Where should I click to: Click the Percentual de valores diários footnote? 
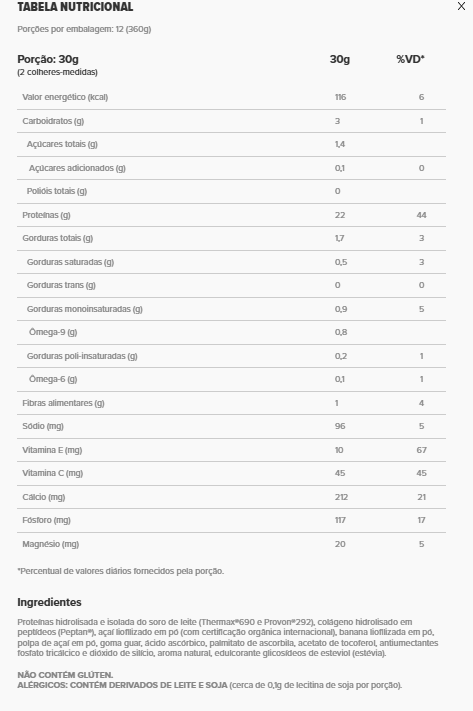coord(121,571)
